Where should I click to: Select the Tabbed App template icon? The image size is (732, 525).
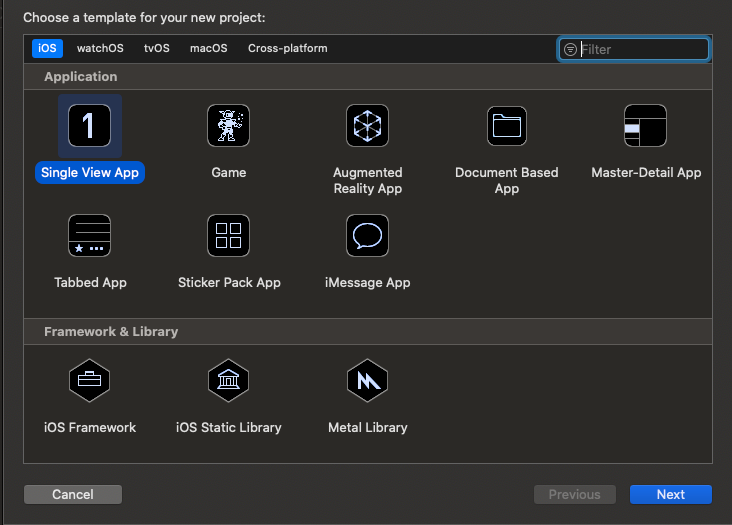click(90, 236)
